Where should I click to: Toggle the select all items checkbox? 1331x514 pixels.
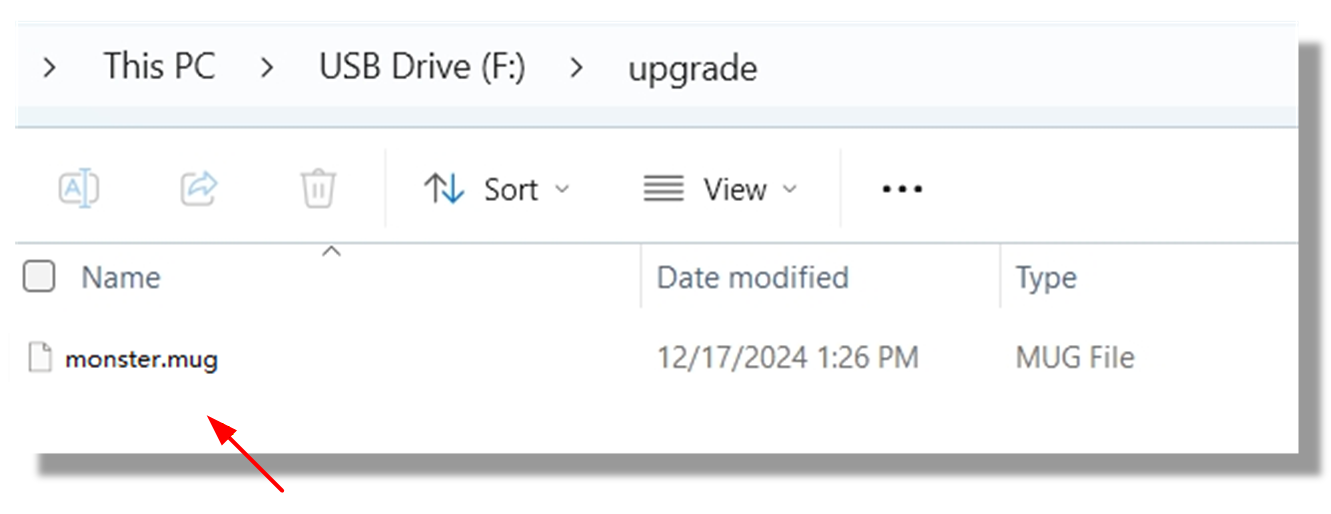pos(39,277)
